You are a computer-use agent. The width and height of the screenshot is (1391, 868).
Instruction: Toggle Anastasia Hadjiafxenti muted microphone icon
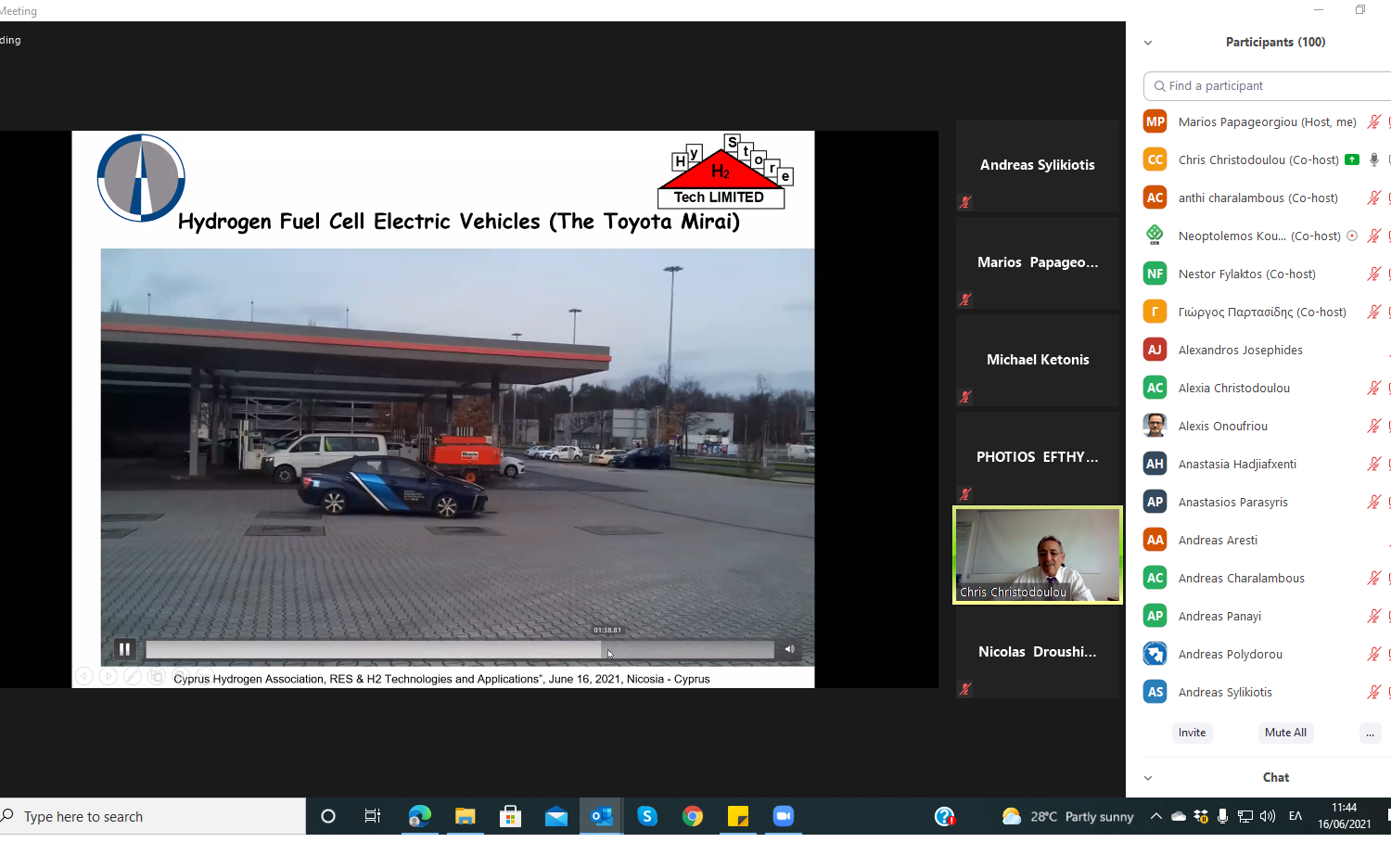[x=1374, y=464]
